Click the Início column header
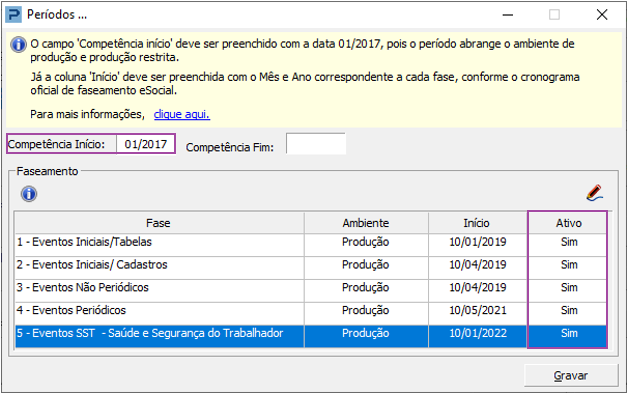Screen dimensions: 629x396 477,223
